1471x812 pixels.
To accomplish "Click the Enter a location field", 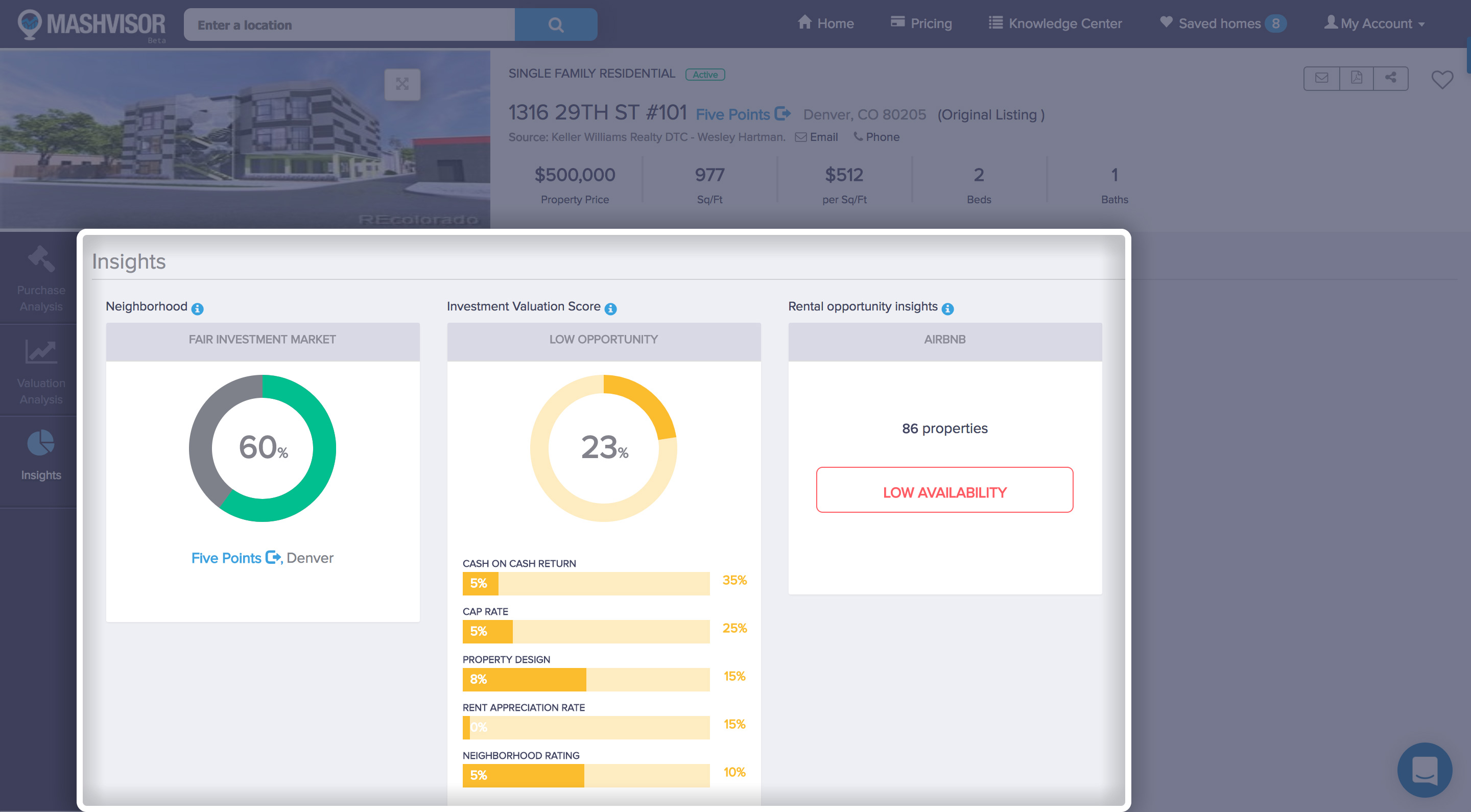I will pyautogui.click(x=349, y=25).
